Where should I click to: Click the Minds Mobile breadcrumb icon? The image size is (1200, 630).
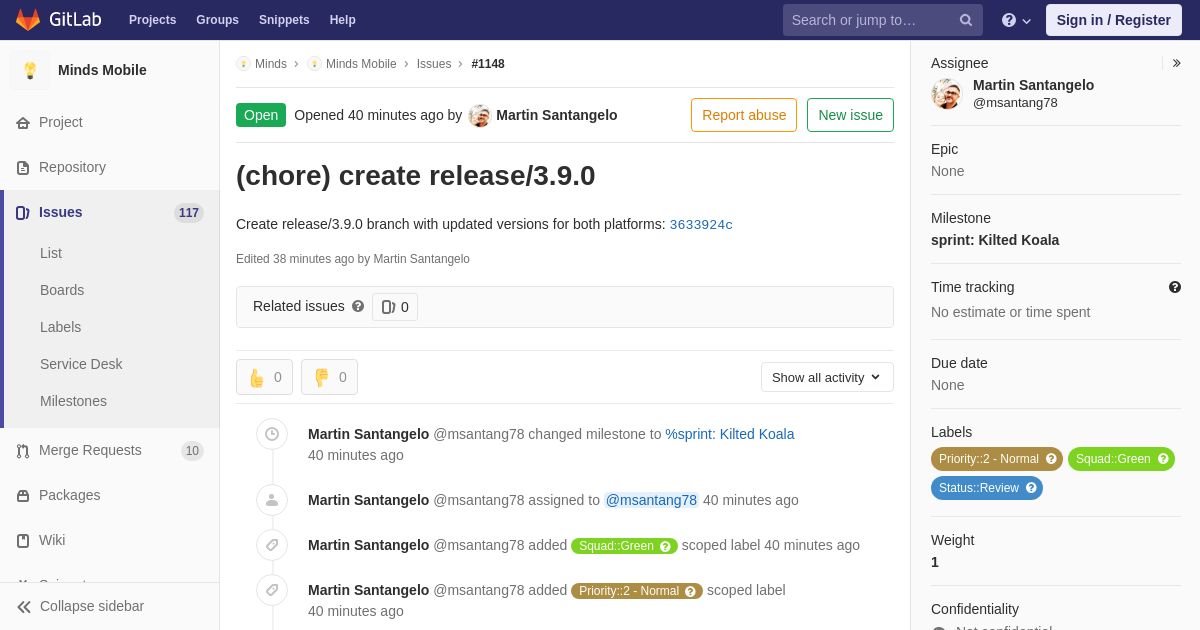(314, 64)
